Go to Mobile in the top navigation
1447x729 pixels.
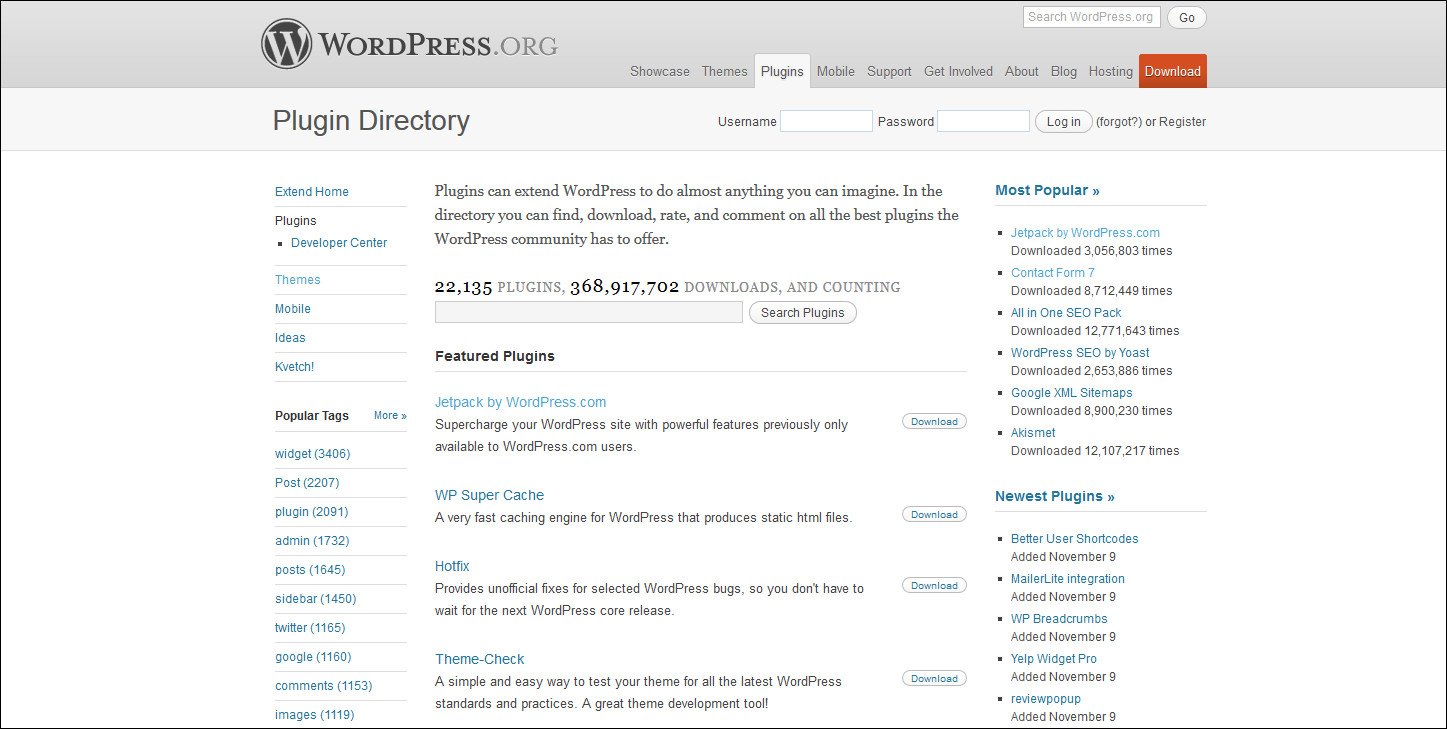(x=835, y=71)
